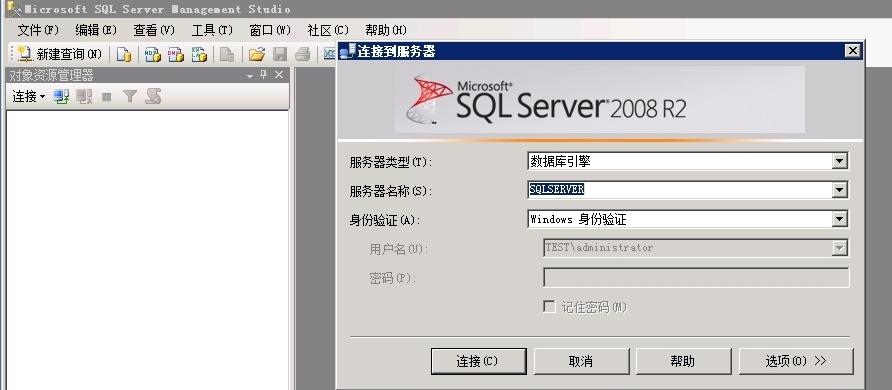Click the open file folder icon

point(257,55)
